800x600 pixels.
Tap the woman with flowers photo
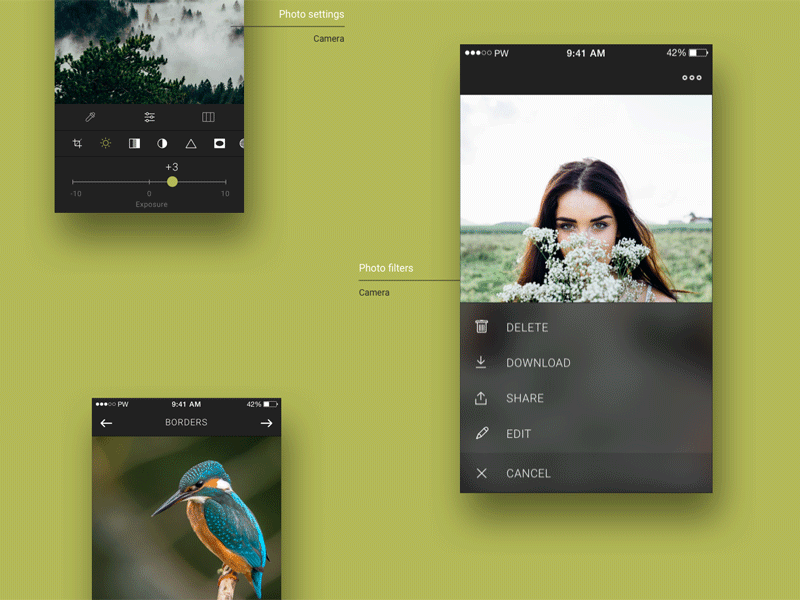(x=586, y=198)
